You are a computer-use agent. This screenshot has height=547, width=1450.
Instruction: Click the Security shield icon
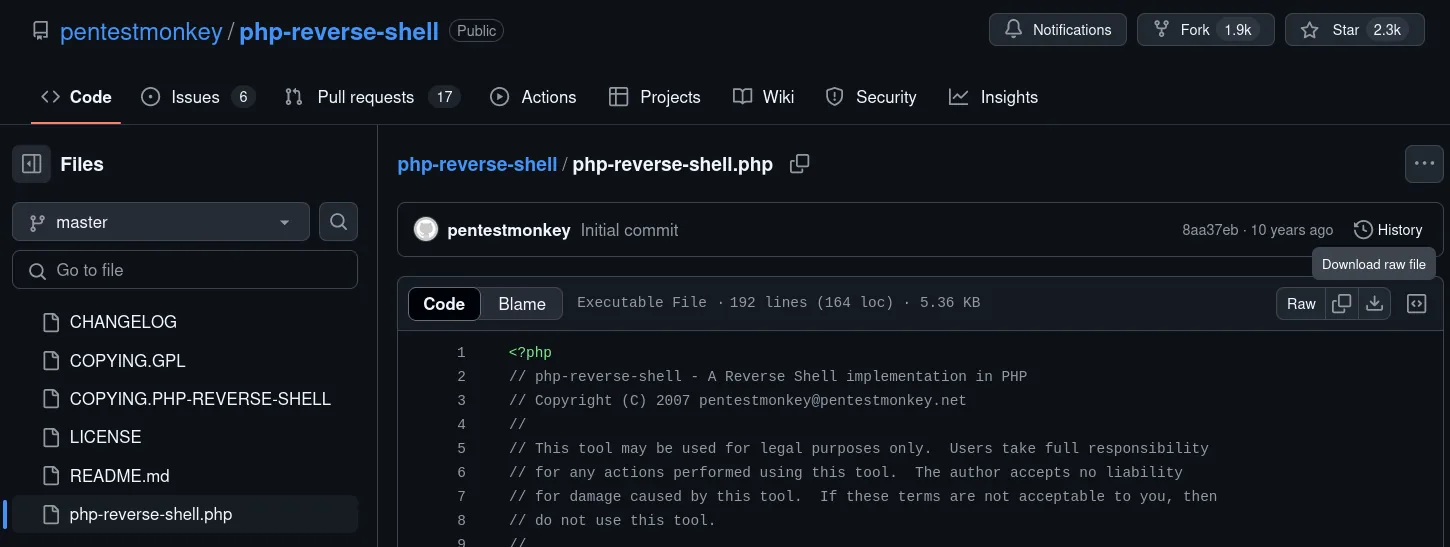[835, 97]
